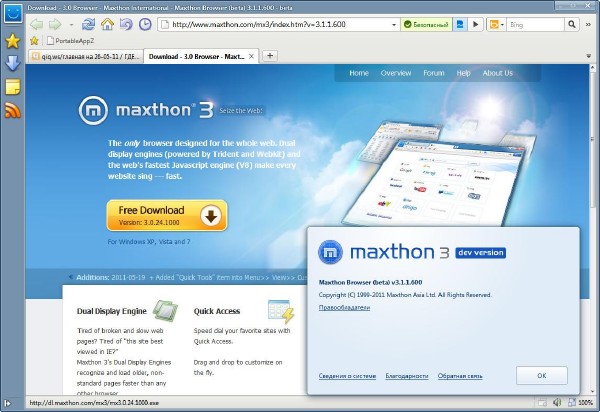600x412 pixels.
Task: Click the Refresh page icon
Action: (x=89, y=23)
